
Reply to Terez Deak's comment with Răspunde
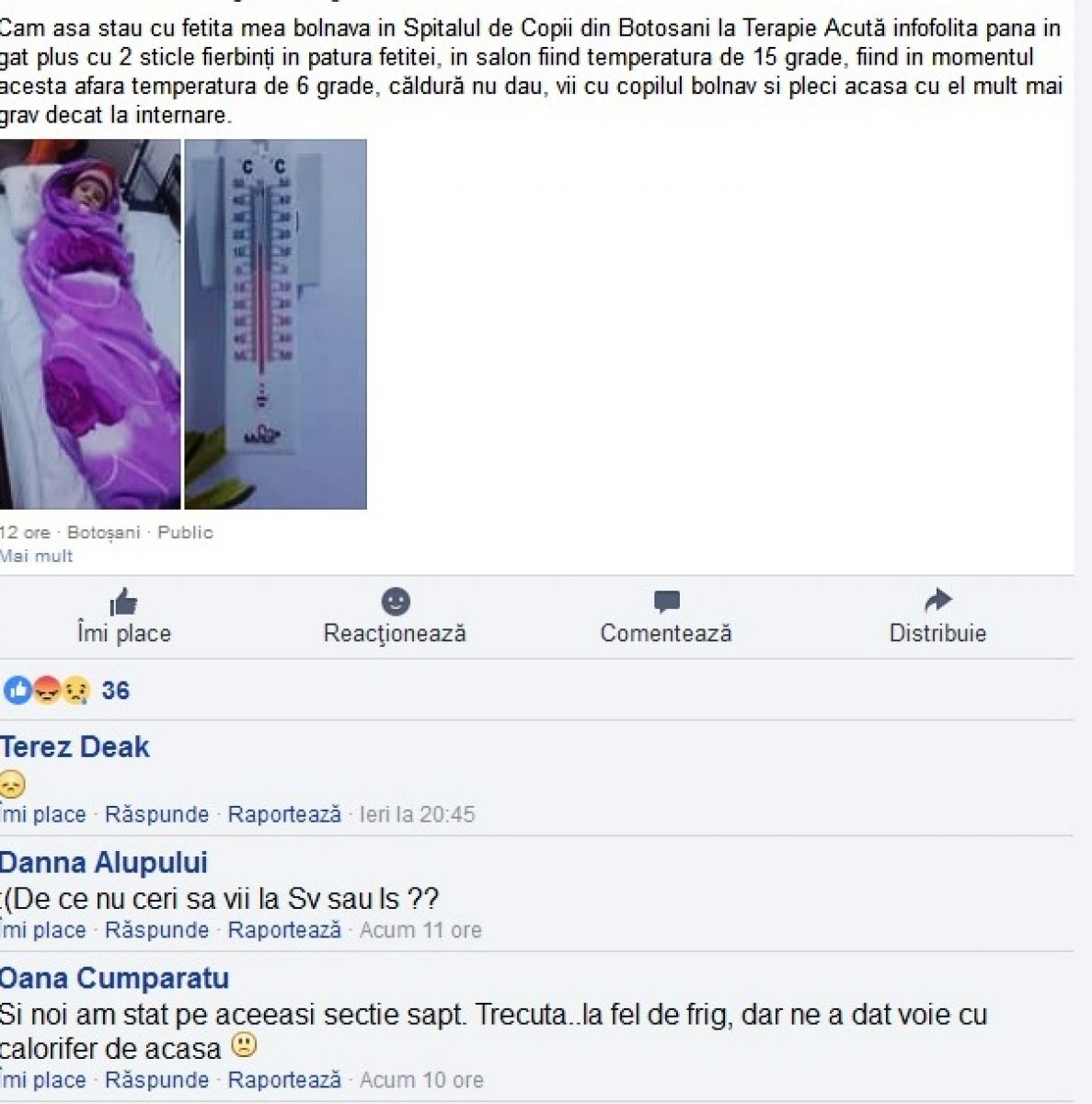click(156, 814)
